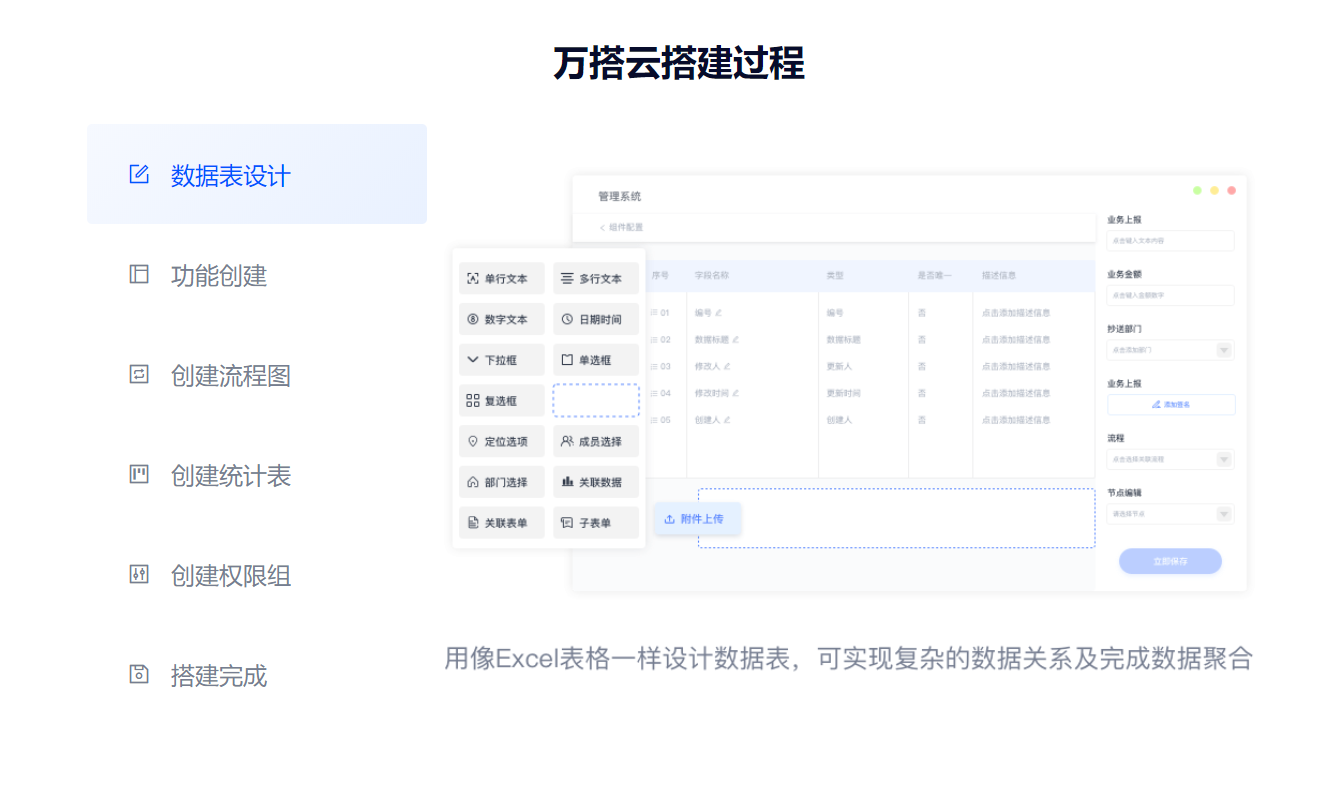Go back via 组件配置 chevron link
This screenshot has height=788, width=1339.
tap(621, 228)
